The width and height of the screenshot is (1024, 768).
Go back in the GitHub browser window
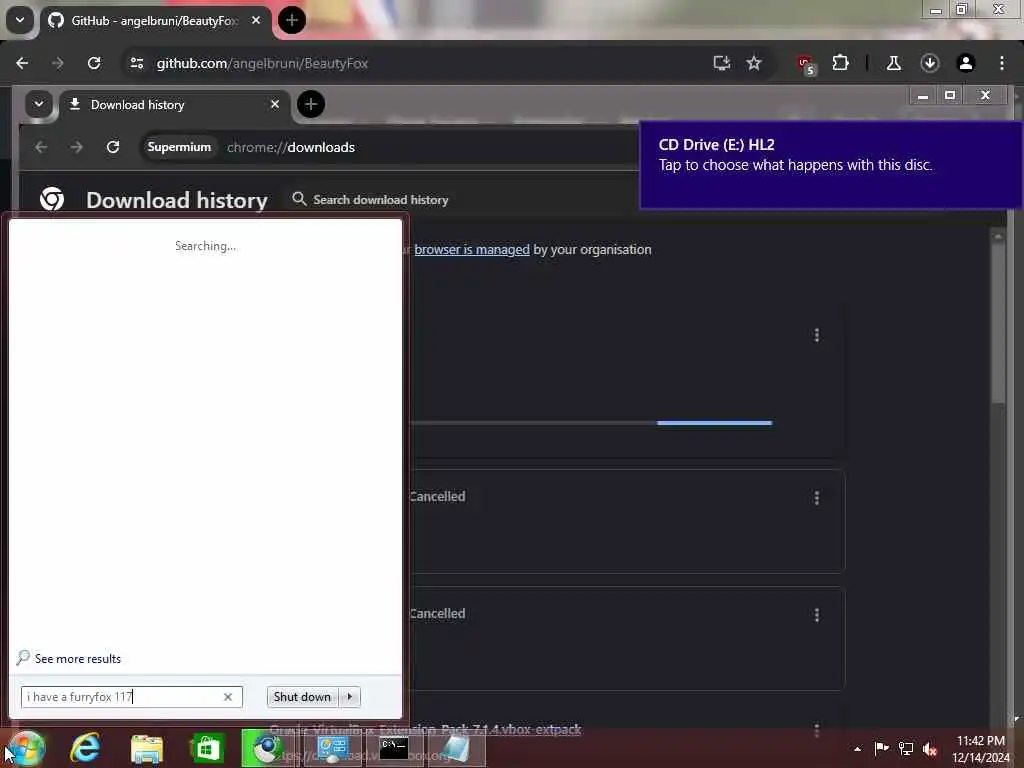click(x=22, y=63)
